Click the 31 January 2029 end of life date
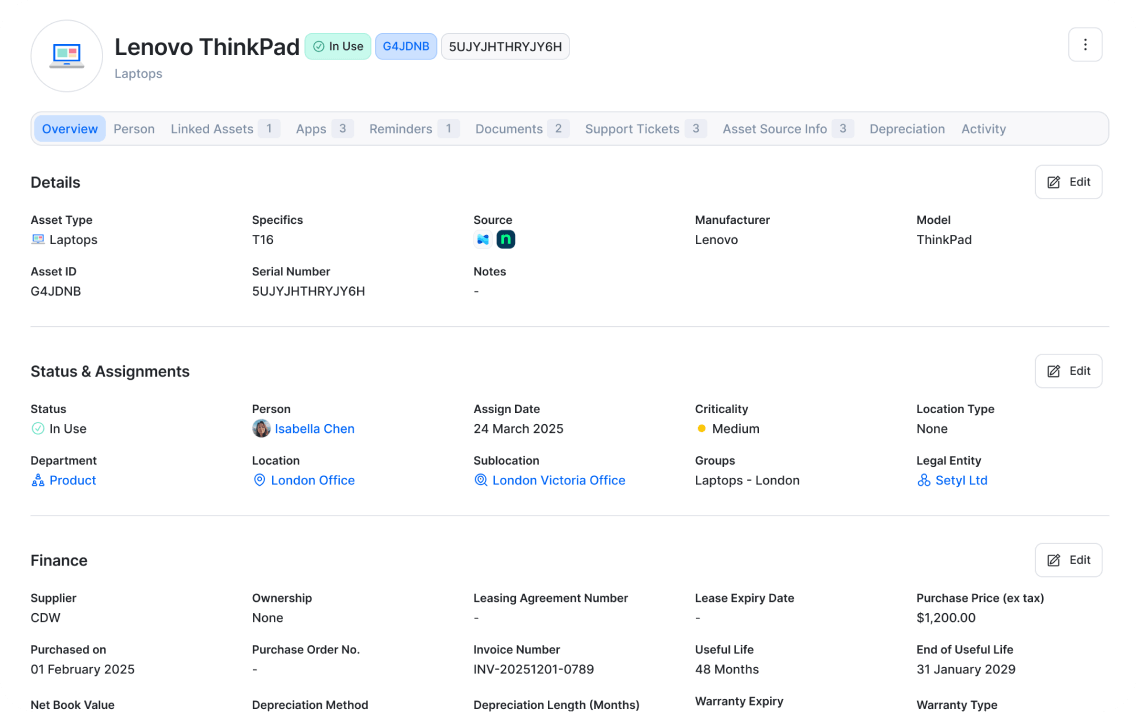 click(x=966, y=669)
